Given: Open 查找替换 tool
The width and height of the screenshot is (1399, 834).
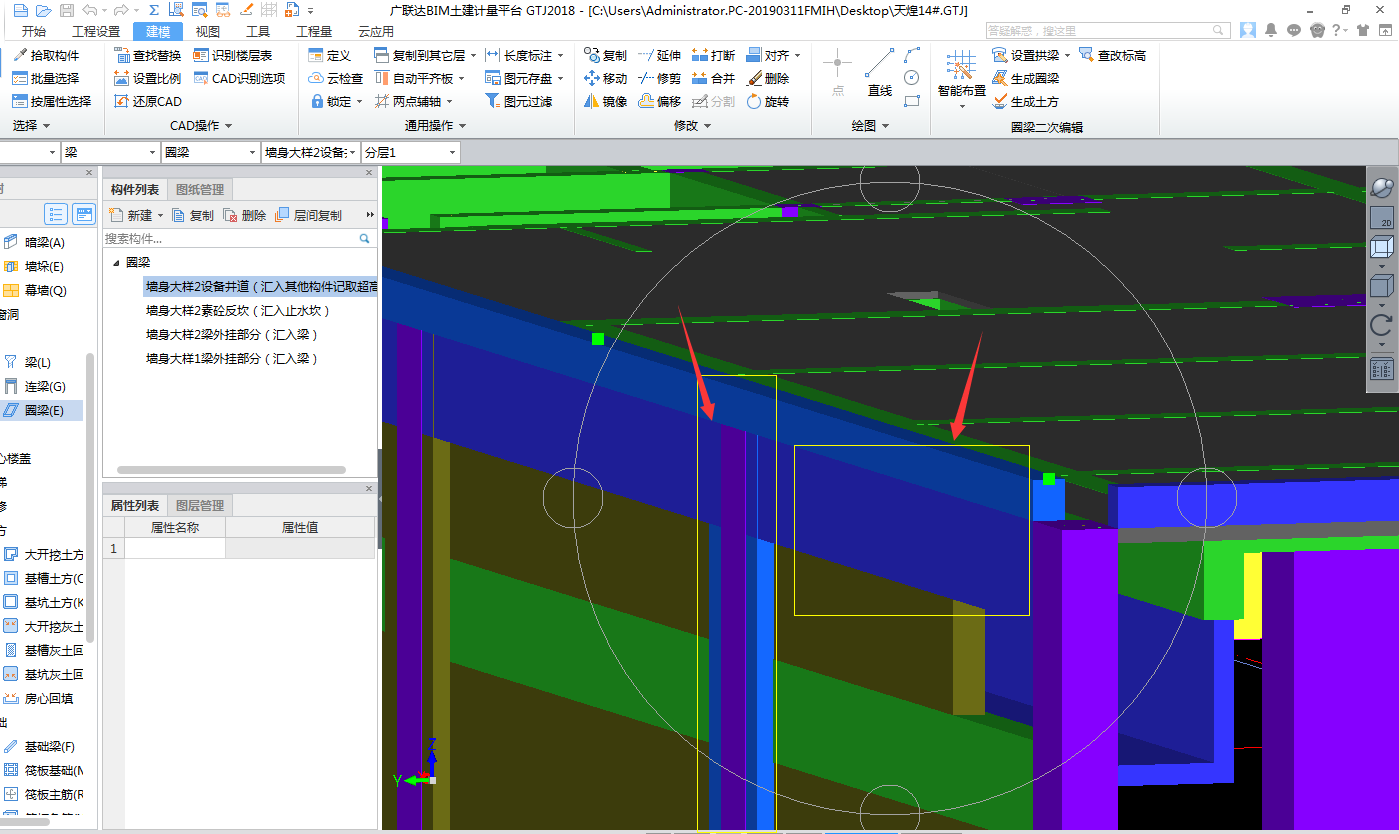Looking at the screenshot, I should (148, 55).
